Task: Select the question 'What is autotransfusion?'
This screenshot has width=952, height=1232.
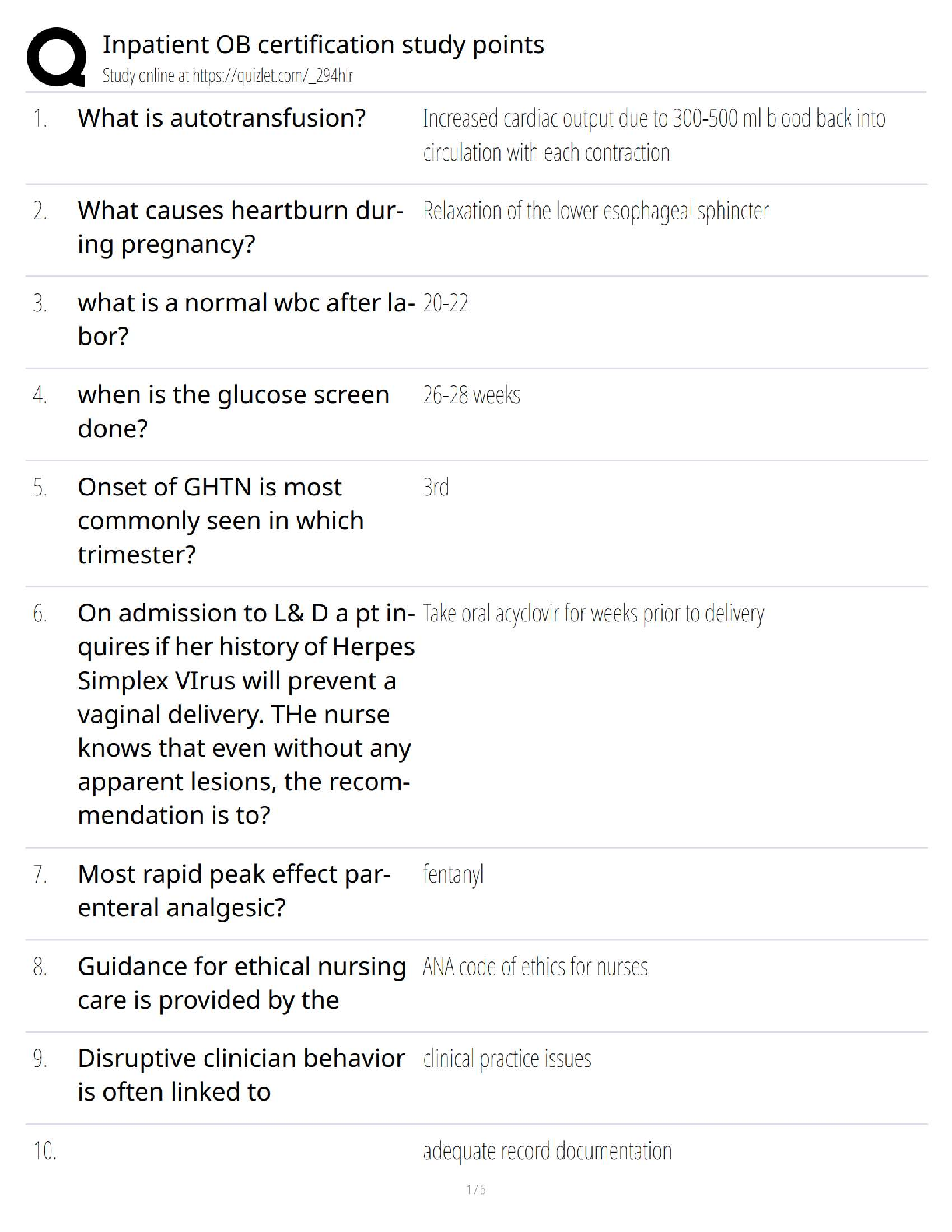Action: click(222, 118)
